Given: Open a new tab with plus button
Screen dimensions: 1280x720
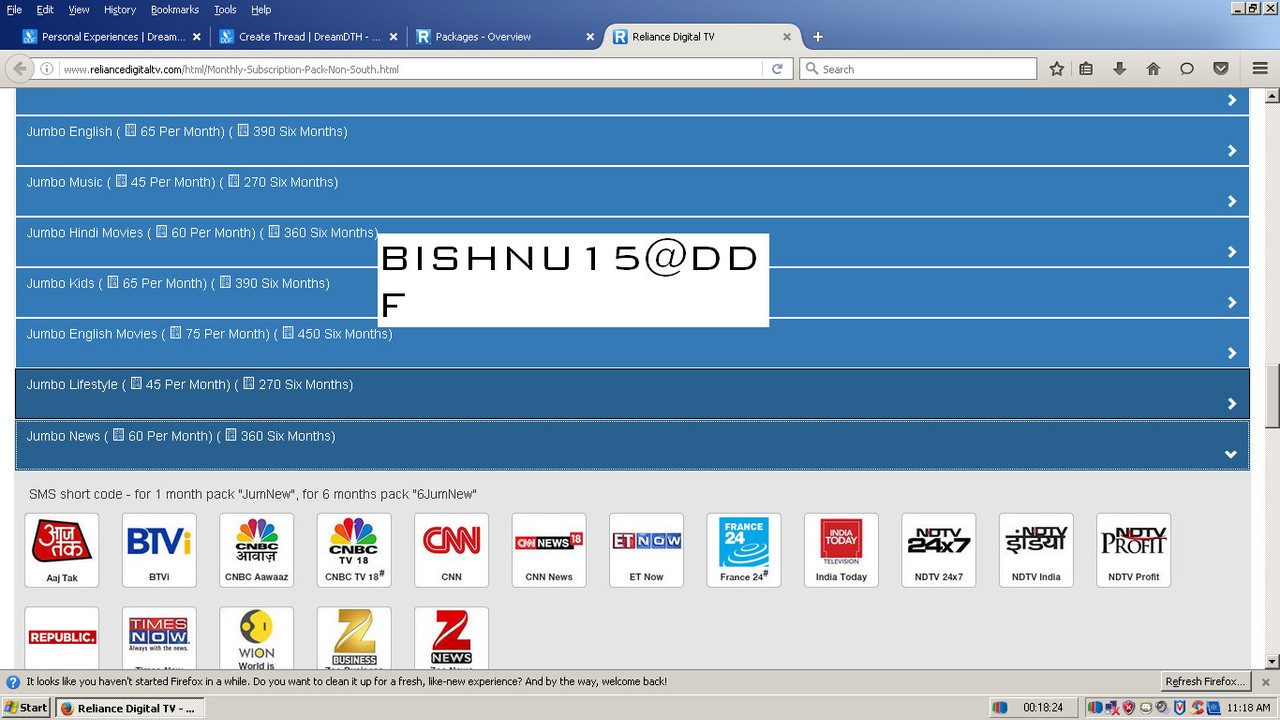Looking at the screenshot, I should tap(817, 37).
